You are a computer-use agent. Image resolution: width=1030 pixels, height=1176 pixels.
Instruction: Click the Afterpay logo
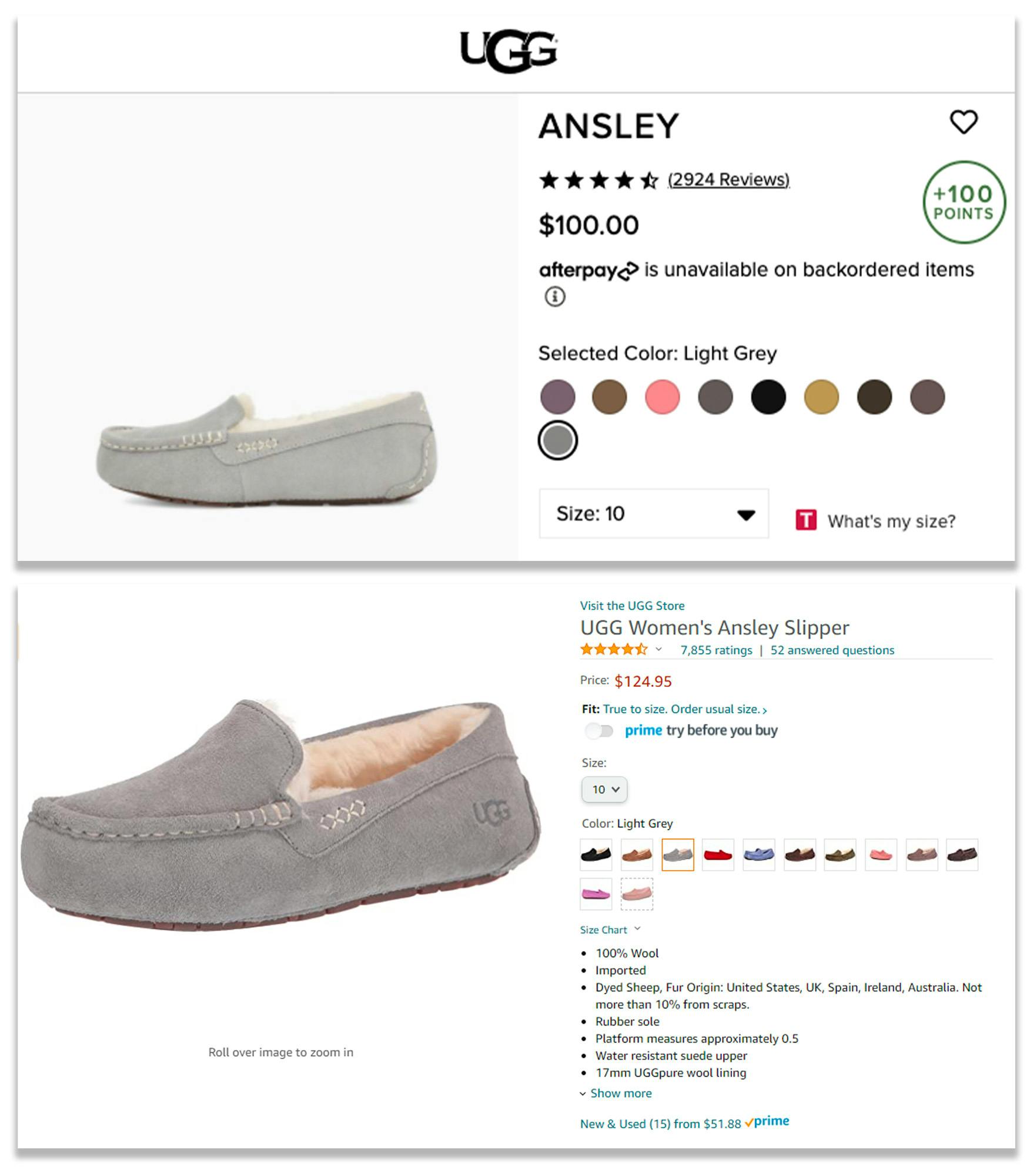click(x=588, y=270)
